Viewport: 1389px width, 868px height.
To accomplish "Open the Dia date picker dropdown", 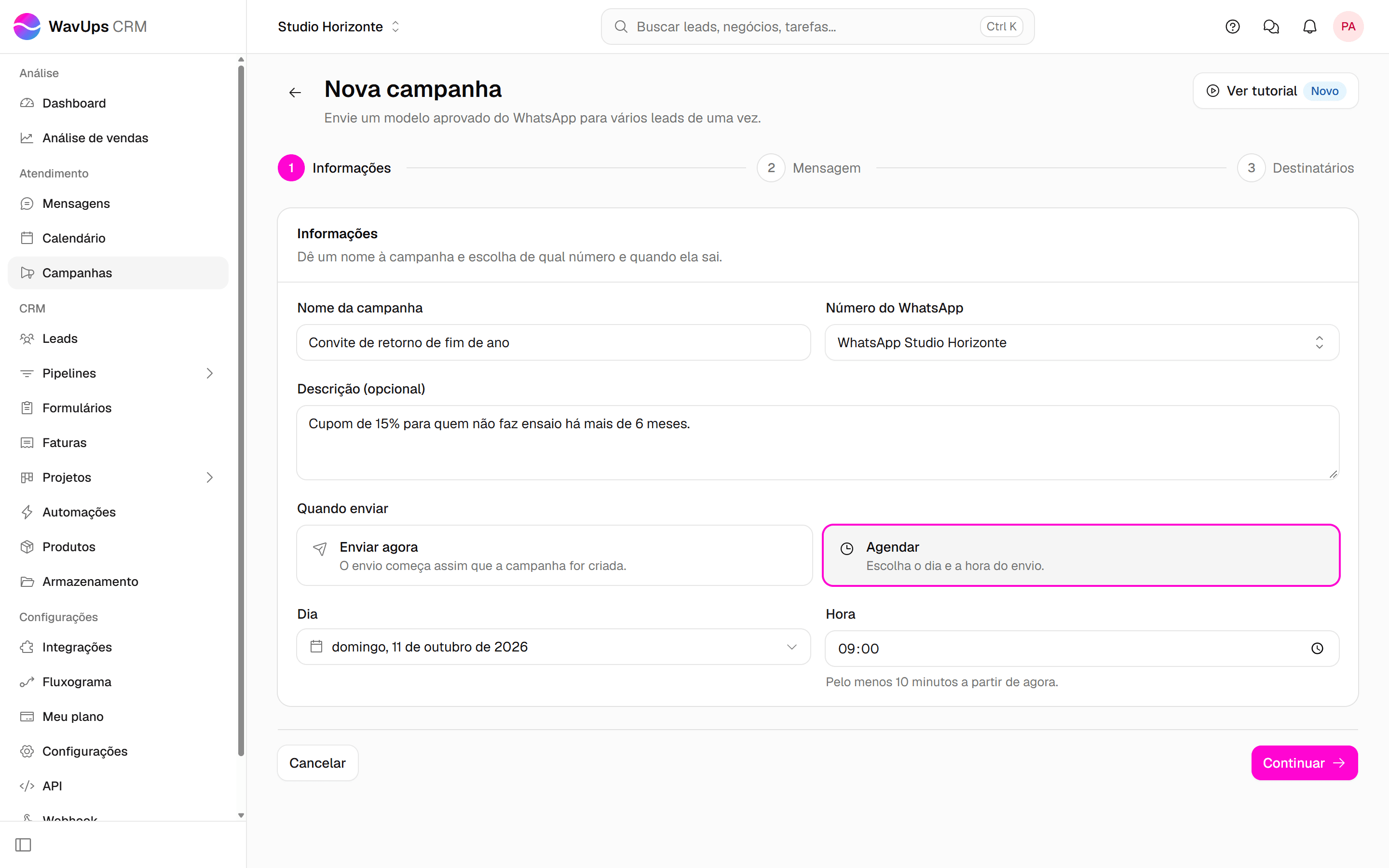I will [553, 646].
